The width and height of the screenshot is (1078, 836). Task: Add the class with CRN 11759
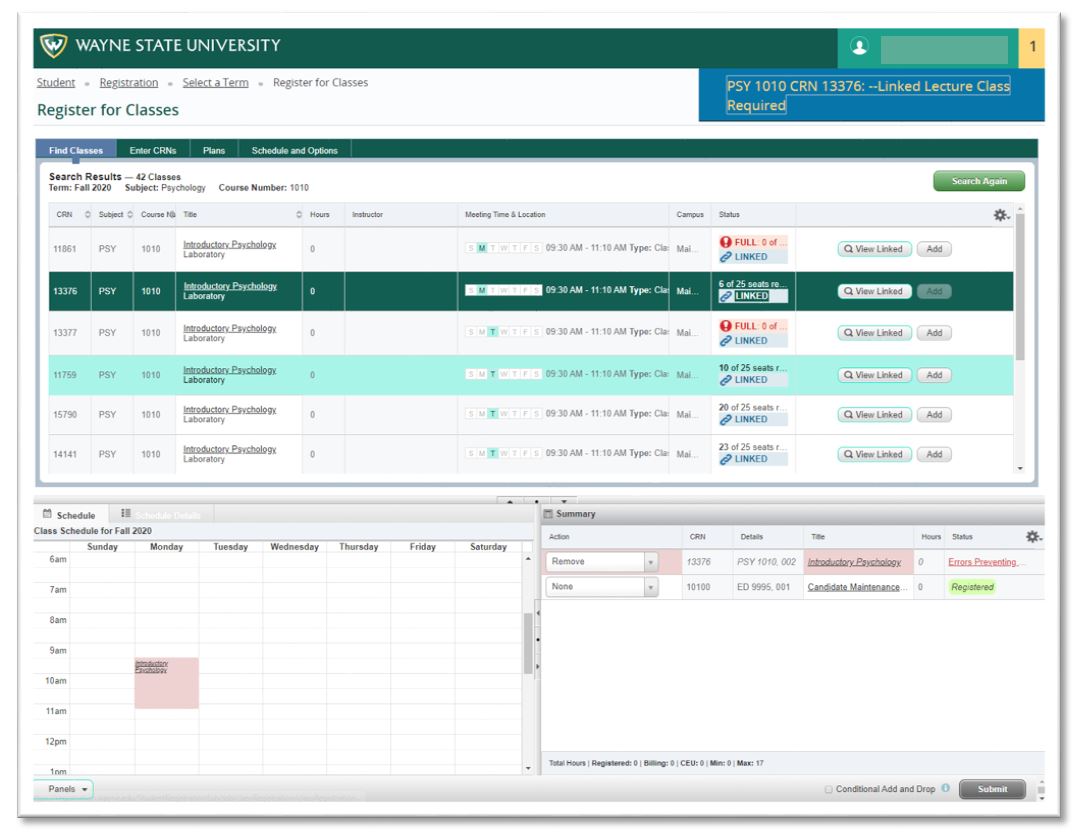coord(934,375)
